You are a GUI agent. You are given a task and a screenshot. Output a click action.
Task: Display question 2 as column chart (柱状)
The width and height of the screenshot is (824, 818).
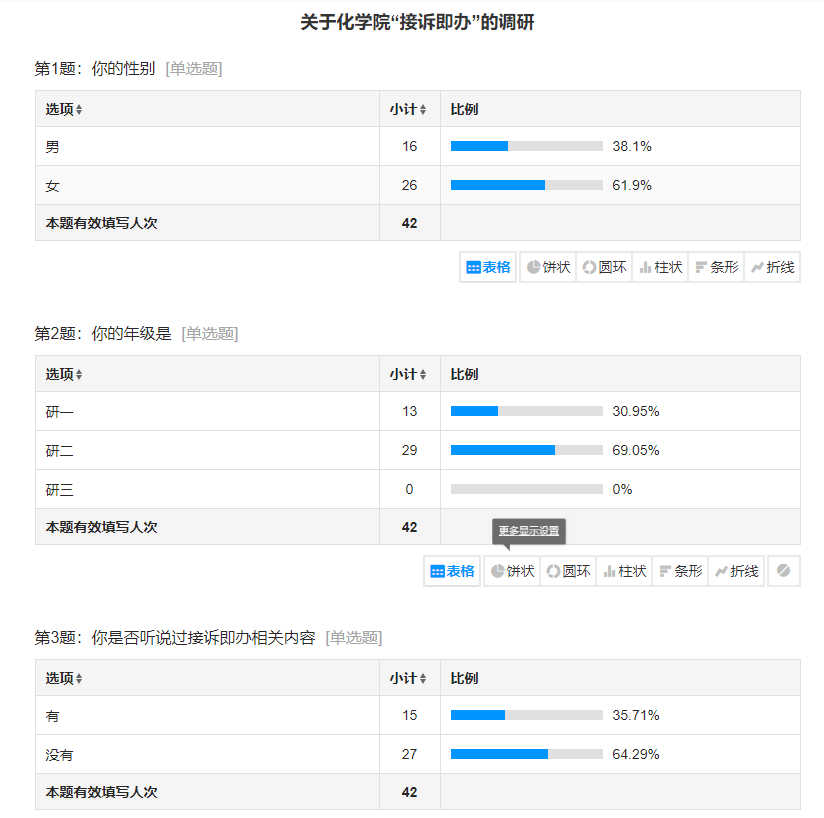(x=624, y=571)
